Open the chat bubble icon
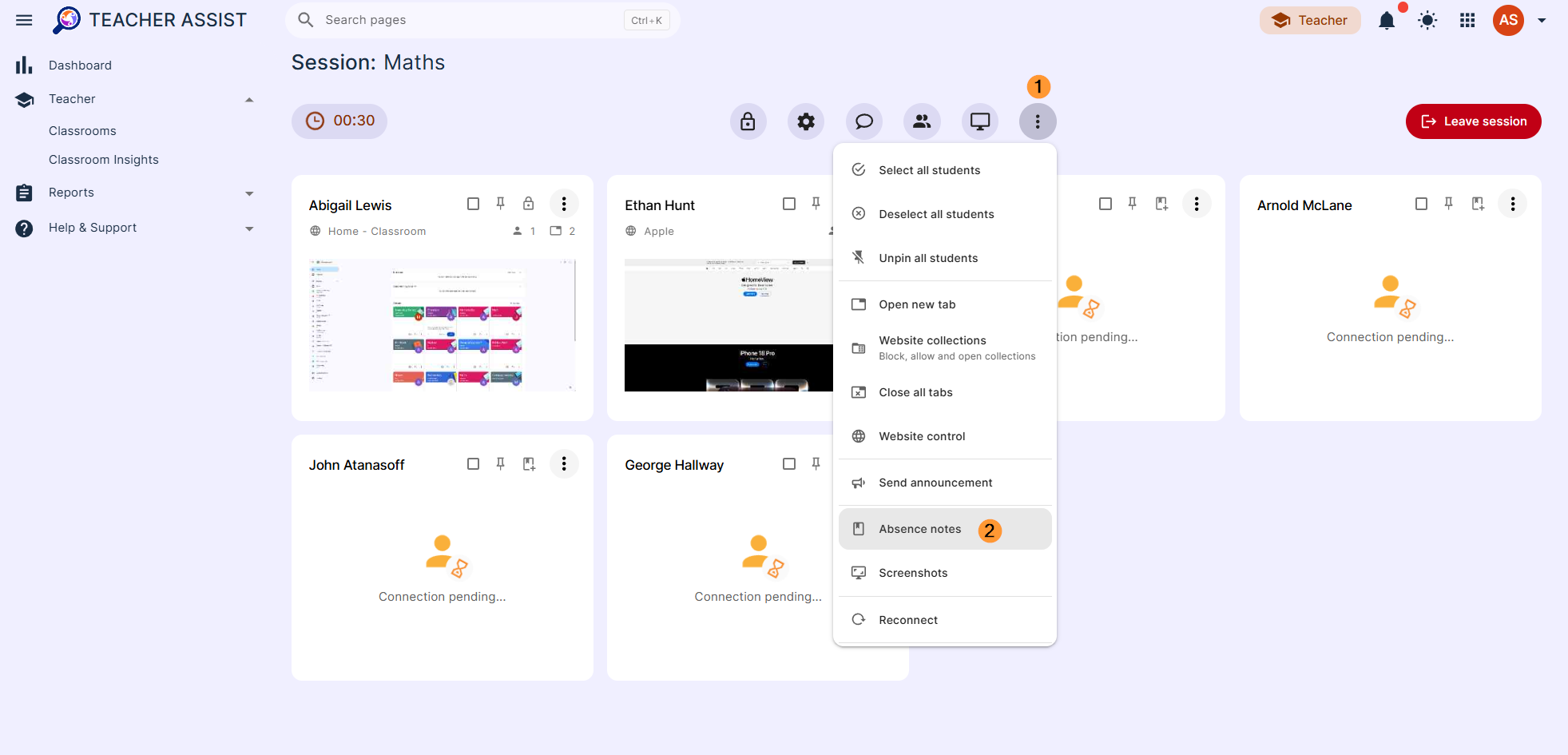 click(864, 121)
